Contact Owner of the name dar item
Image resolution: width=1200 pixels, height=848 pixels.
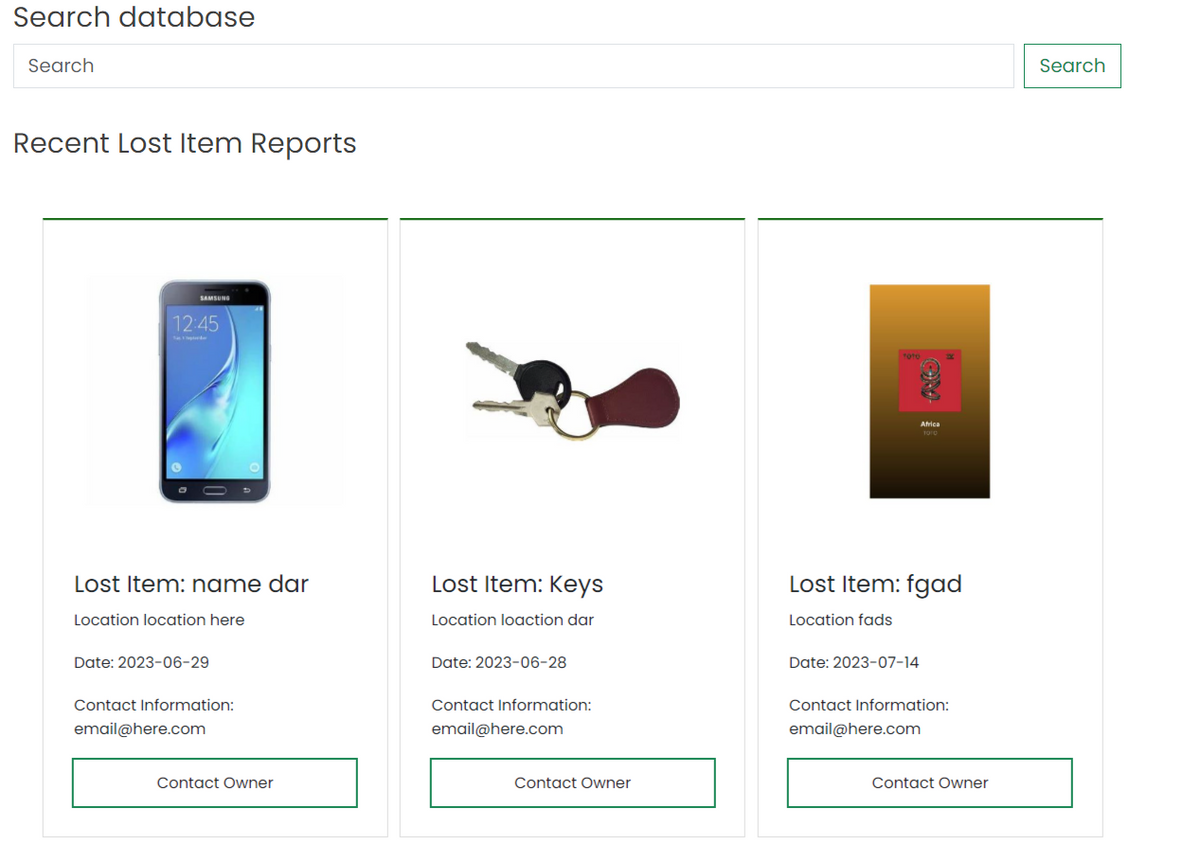click(x=215, y=783)
